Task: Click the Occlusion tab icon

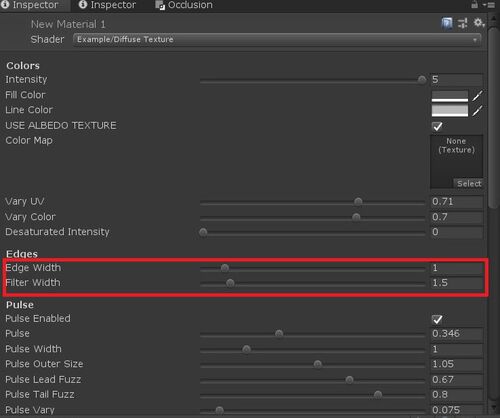Action: (x=160, y=5)
